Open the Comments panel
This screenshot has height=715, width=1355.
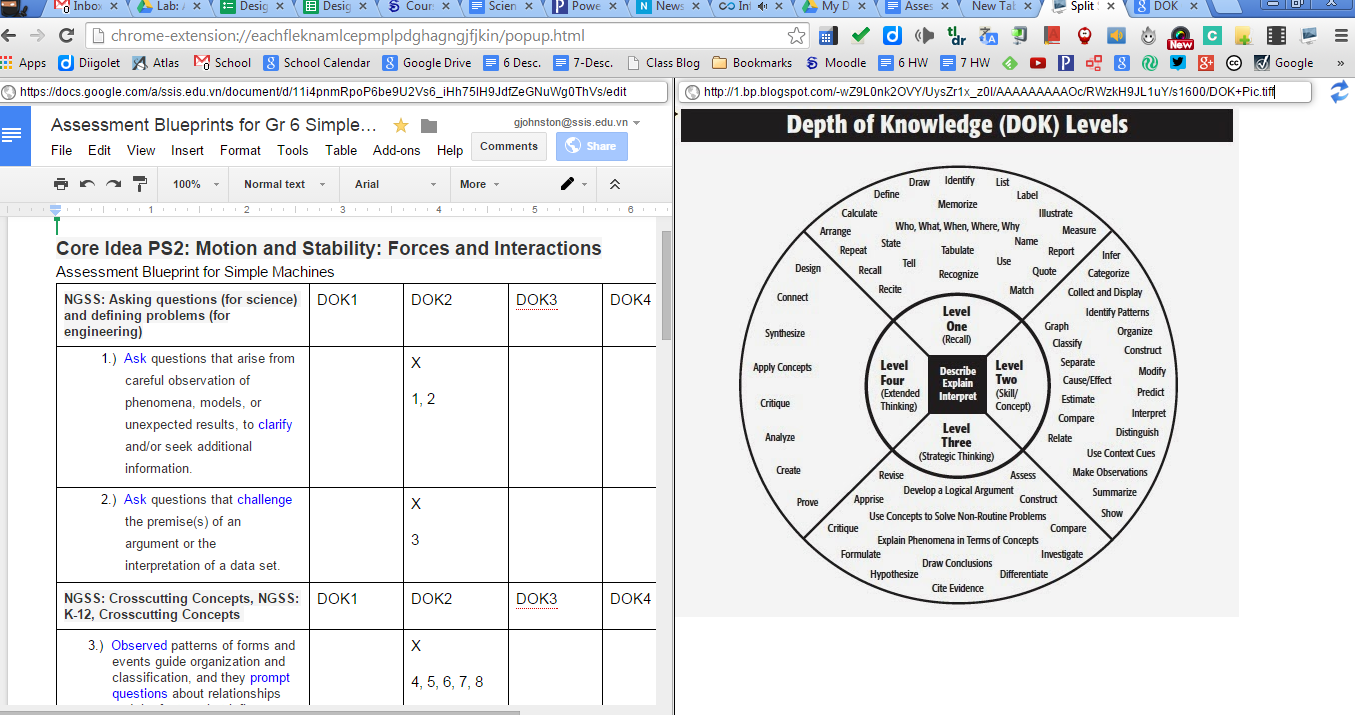click(x=509, y=145)
